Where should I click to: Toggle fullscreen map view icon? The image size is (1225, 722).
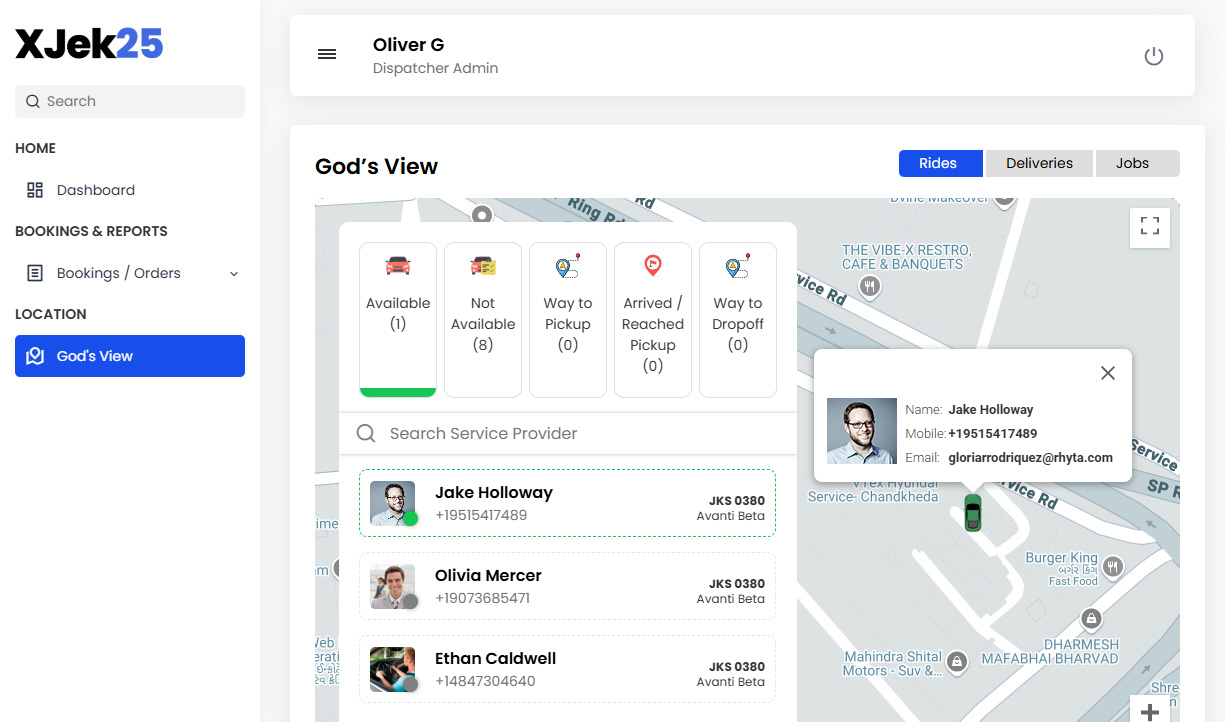click(1149, 227)
